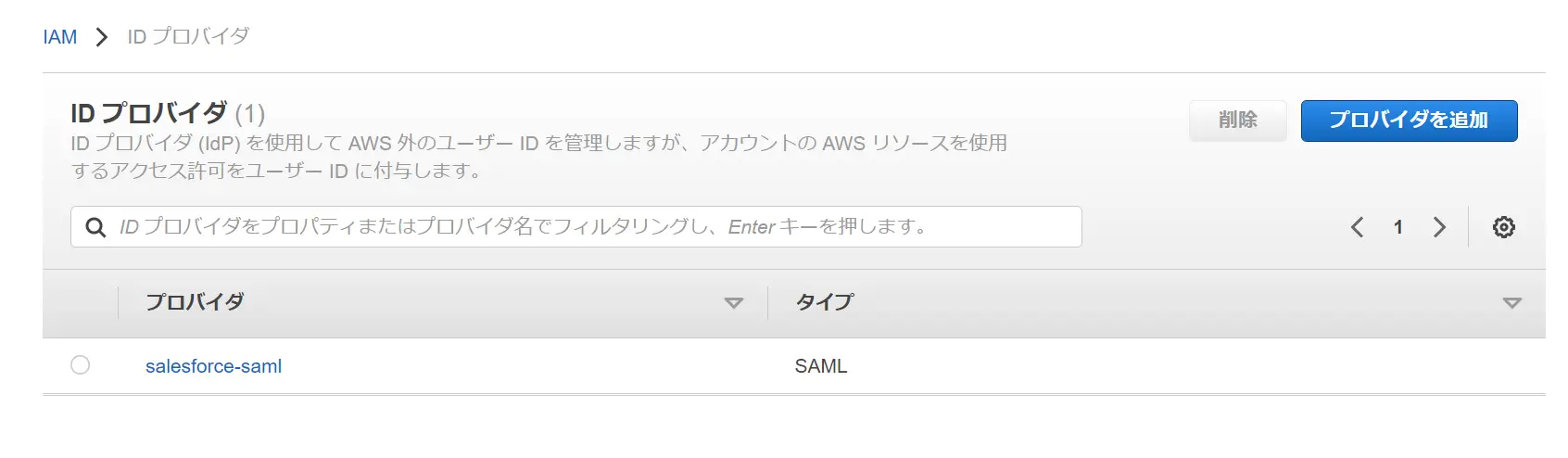Select page number 1
Image resolution: width=1568 pixels, height=458 pixels.
[1397, 227]
